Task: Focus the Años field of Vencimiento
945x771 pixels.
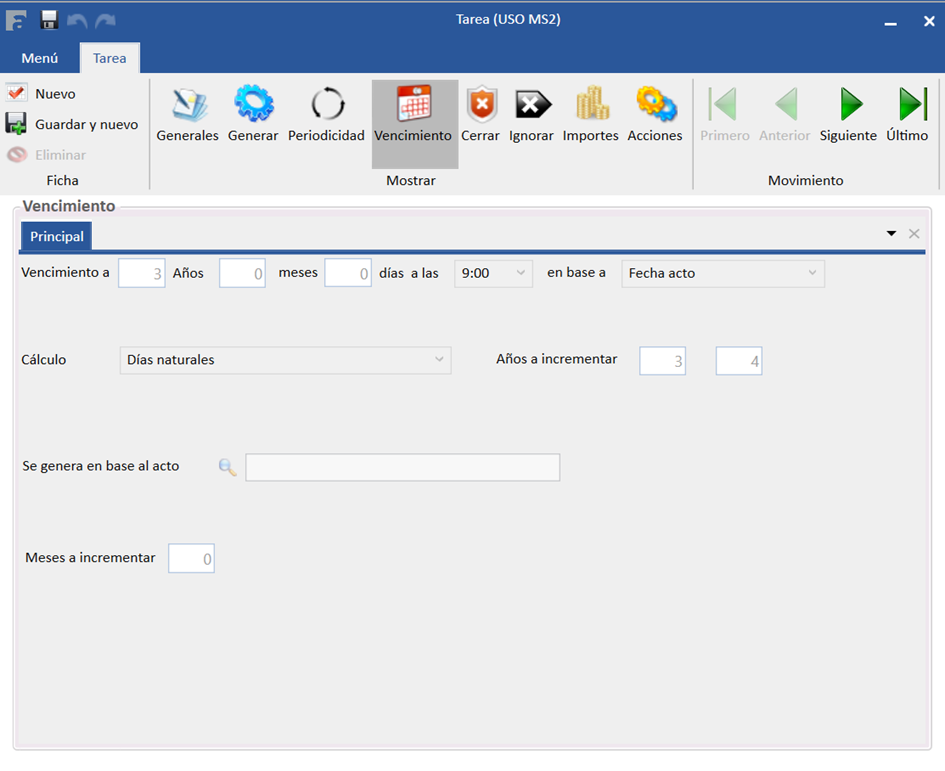Action: pos(142,273)
